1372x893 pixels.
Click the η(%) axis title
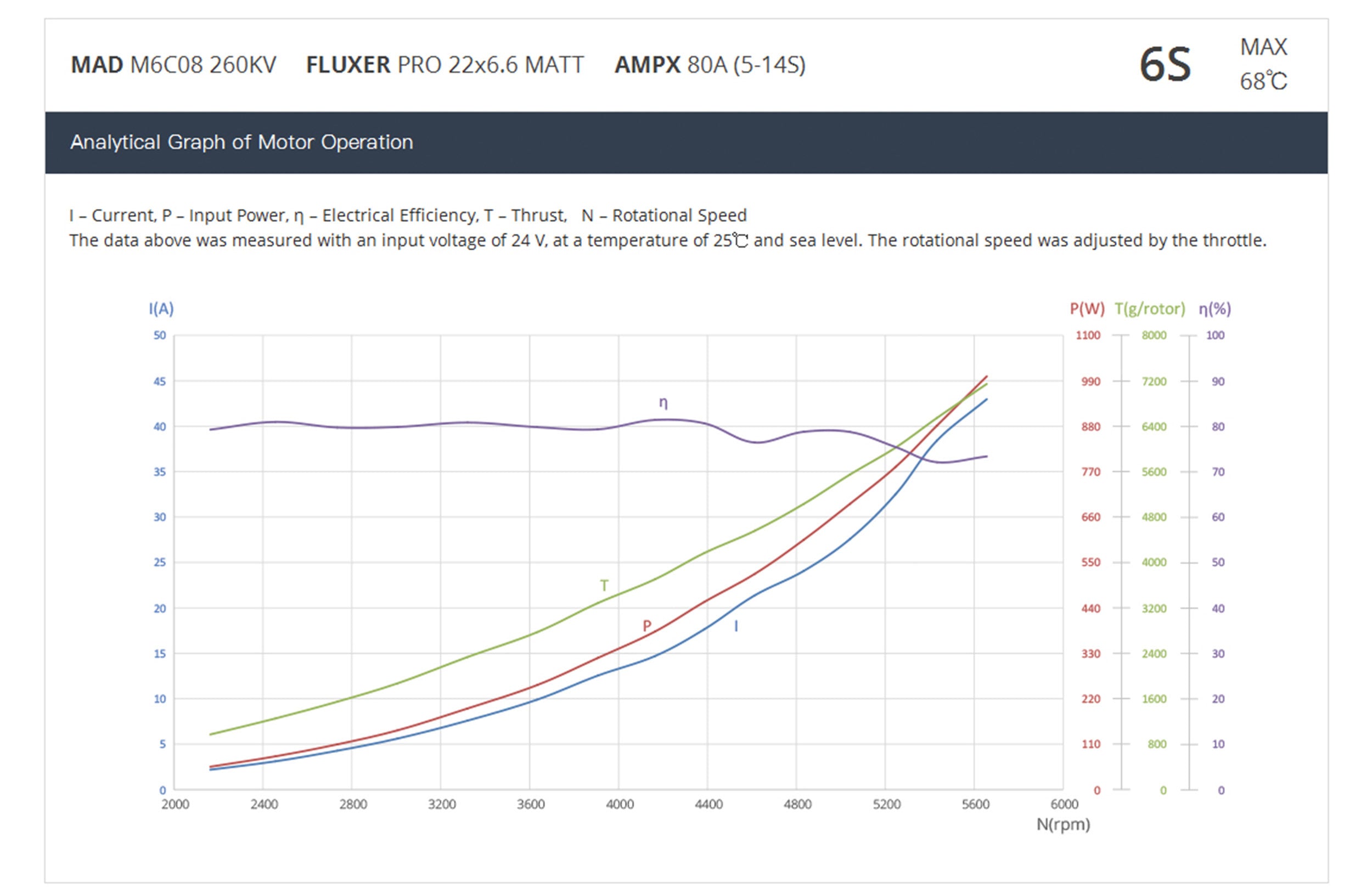pos(1214,309)
